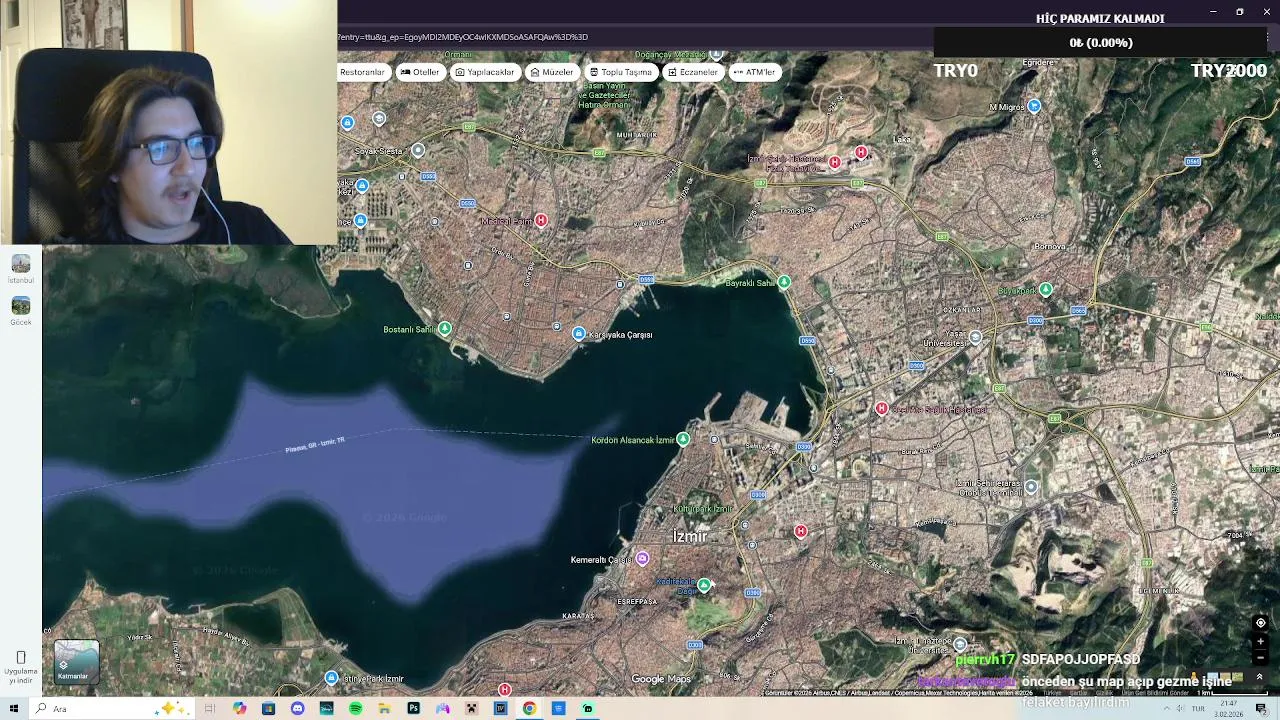1280x720 pixels.
Task: Zoom in with the plus button
Action: 1260,641
